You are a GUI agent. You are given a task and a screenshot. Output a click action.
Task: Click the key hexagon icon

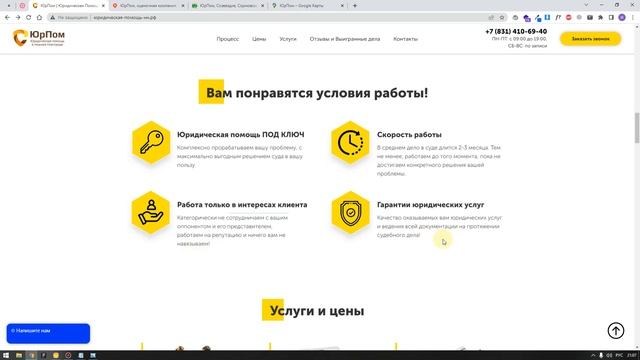(151, 142)
